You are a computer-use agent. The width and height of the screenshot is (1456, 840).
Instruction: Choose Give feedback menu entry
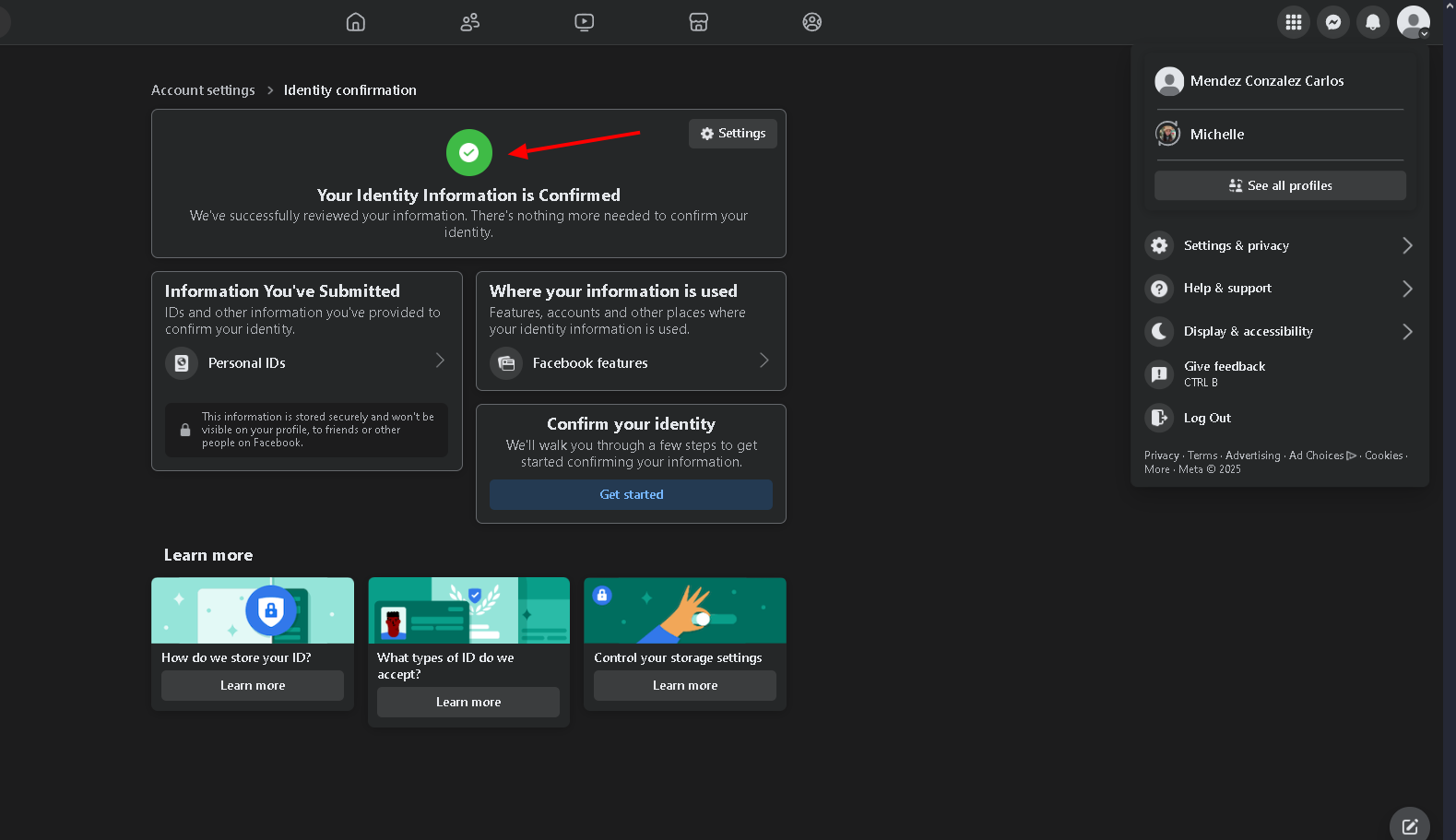coord(1224,373)
